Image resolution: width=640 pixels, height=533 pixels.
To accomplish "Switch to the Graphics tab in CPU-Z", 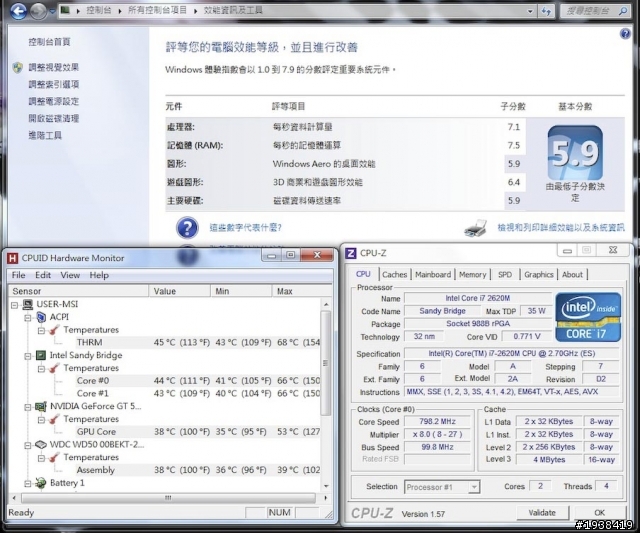I will point(539,275).
